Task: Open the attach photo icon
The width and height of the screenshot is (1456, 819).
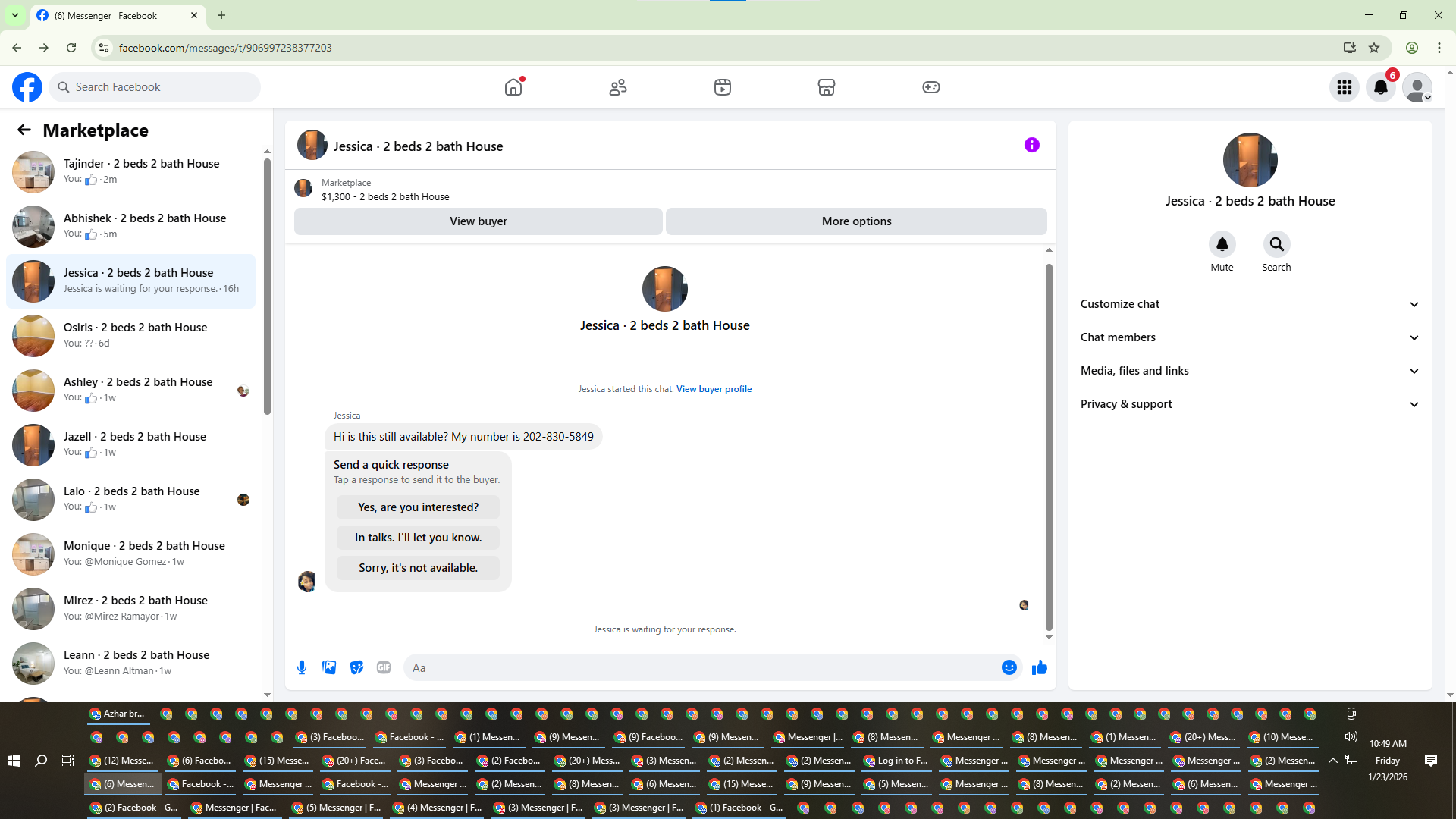Action: point(329,667)
